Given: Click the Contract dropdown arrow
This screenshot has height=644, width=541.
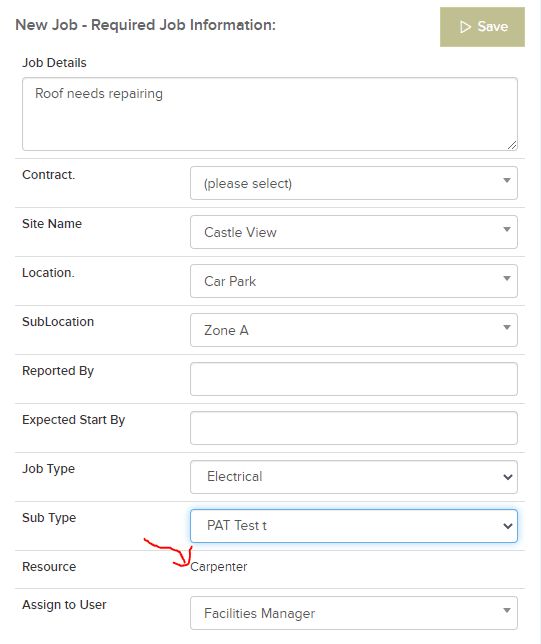Looking at the screenshot, I should pyautogui.click(x=507, y=180).
